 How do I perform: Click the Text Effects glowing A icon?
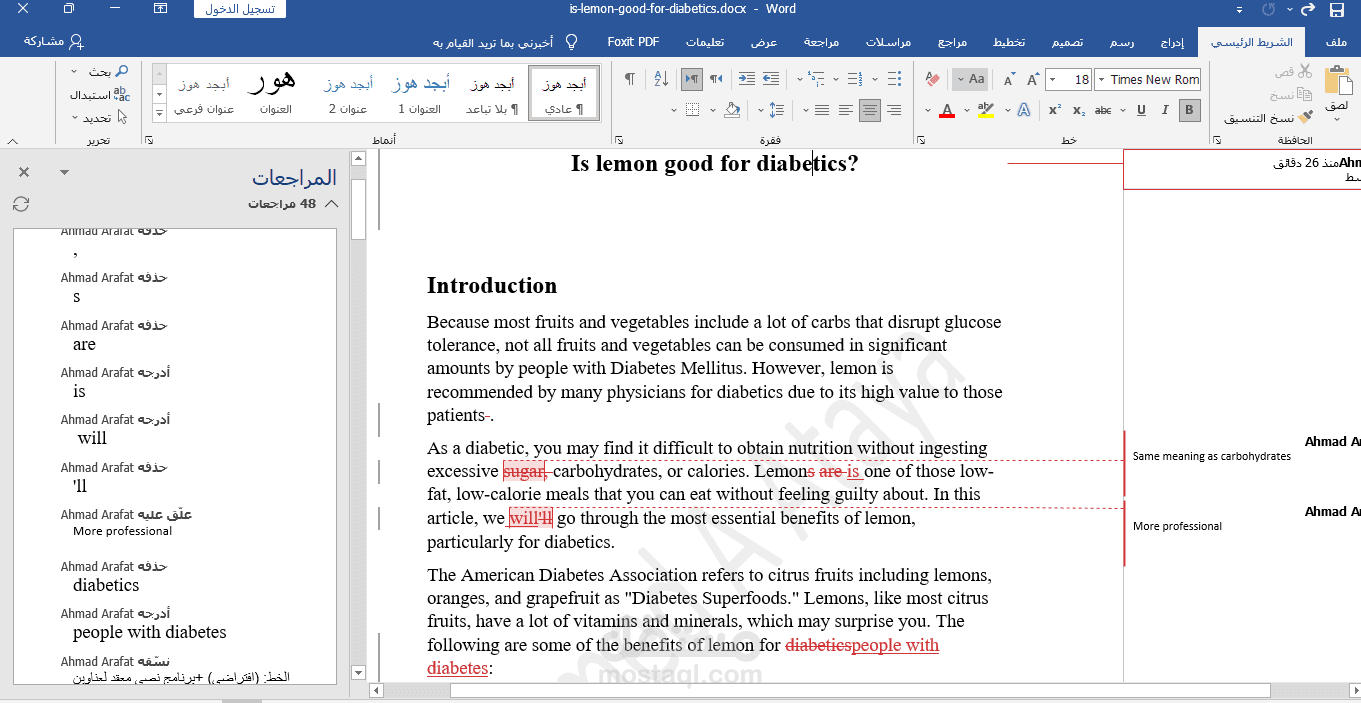pyautogui.click(x=1023, y=110)
